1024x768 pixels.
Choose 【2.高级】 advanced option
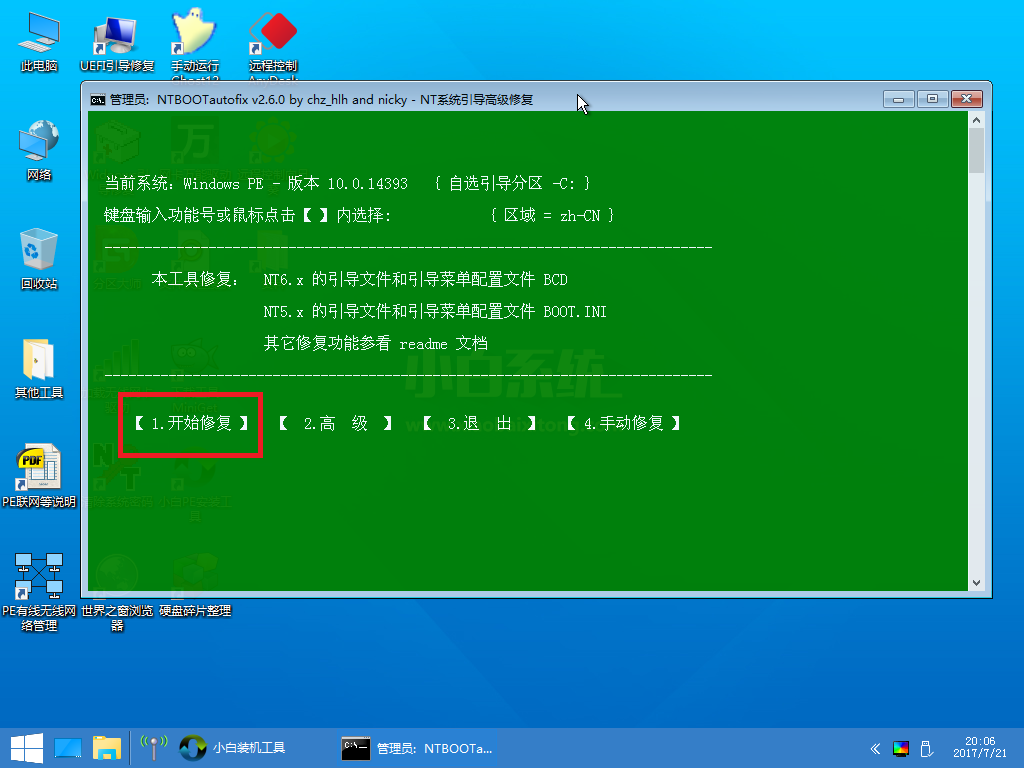(335, 424)
